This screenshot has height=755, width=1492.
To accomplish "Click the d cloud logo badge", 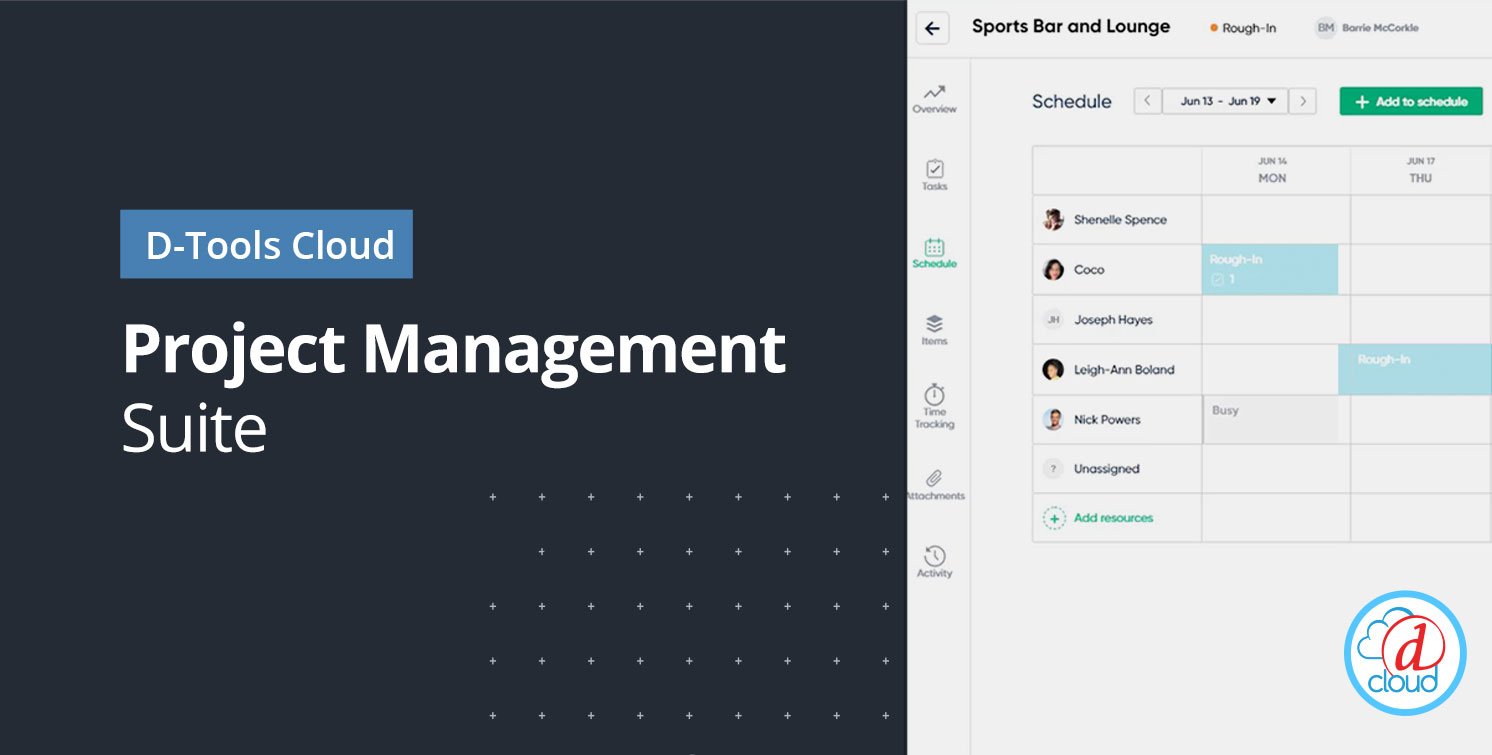I will pos(1405,652).
